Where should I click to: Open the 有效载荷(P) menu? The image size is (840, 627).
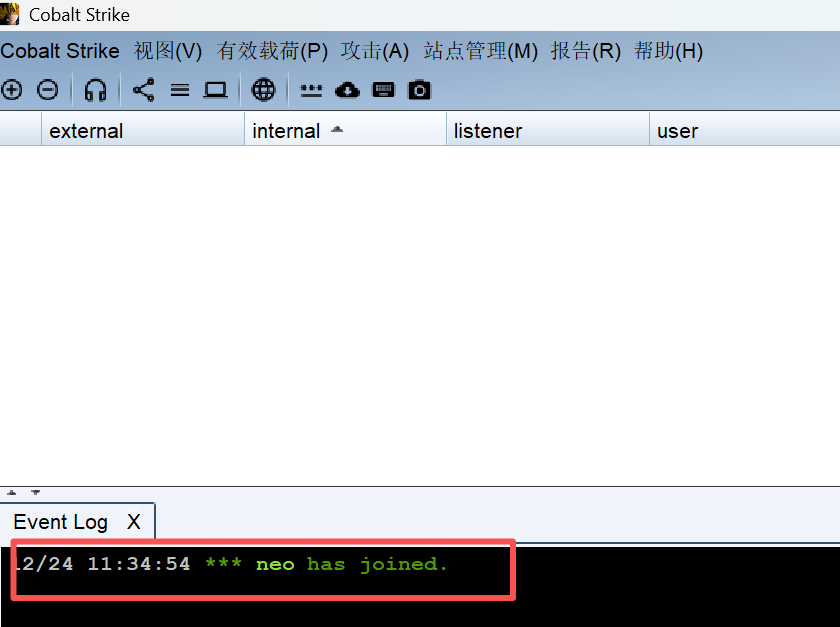tap(272, 51)
